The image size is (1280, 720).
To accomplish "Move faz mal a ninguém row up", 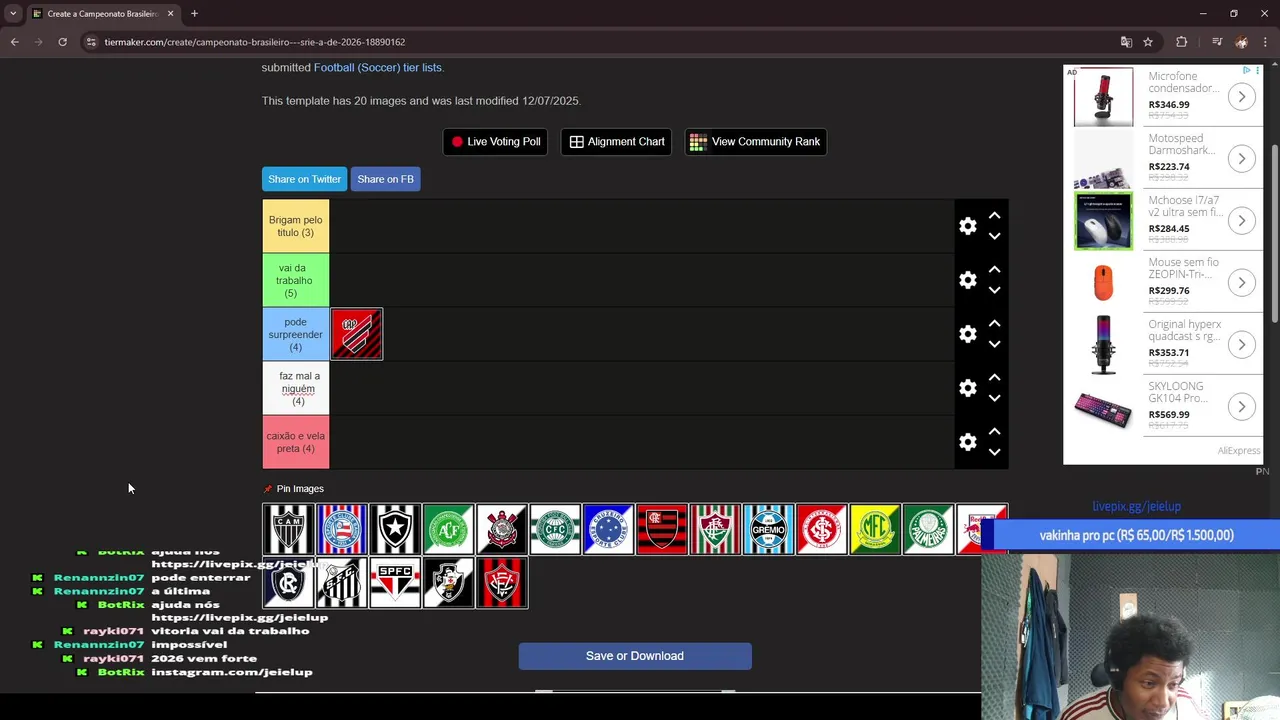I will pyautogui.click(x=994, y=378).
